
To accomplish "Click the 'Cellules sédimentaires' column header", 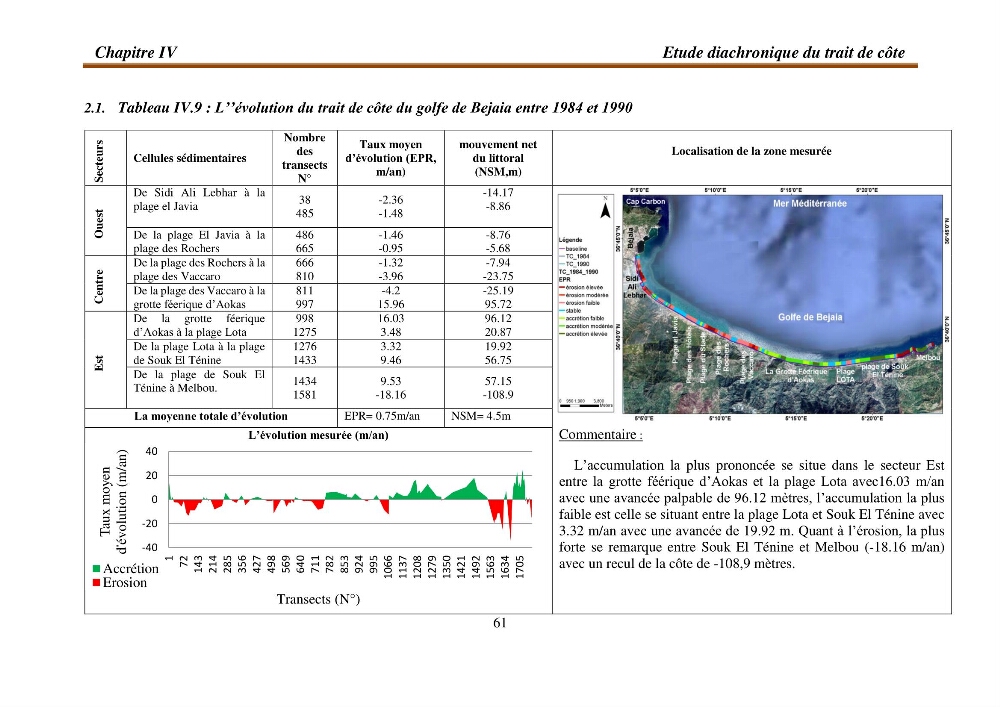I will (190, 158).
